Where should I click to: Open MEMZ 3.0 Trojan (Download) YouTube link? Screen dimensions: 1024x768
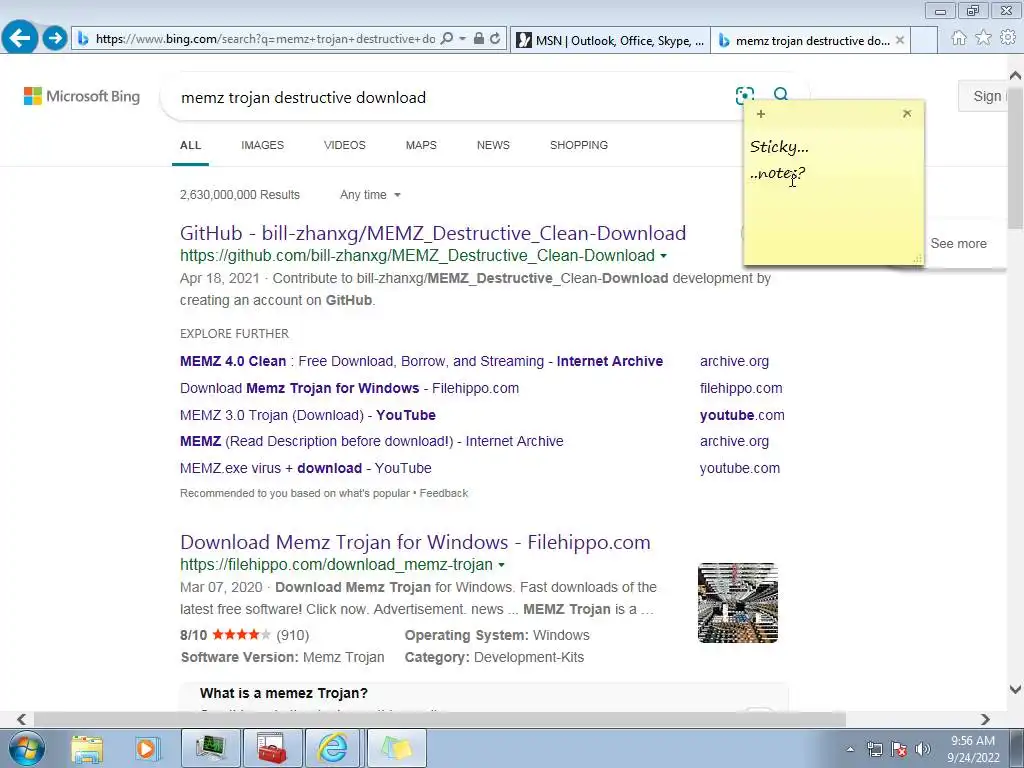[x=308, y=415]
